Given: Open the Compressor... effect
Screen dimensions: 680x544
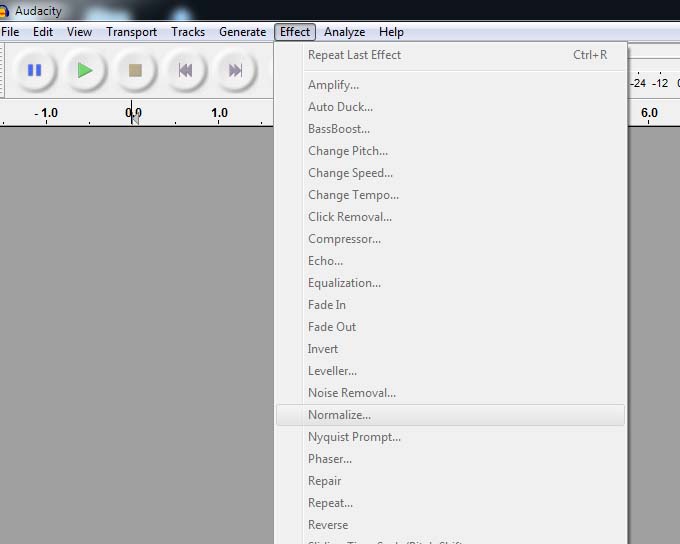Looking at the screenshot, I should (x=451, y=239).
